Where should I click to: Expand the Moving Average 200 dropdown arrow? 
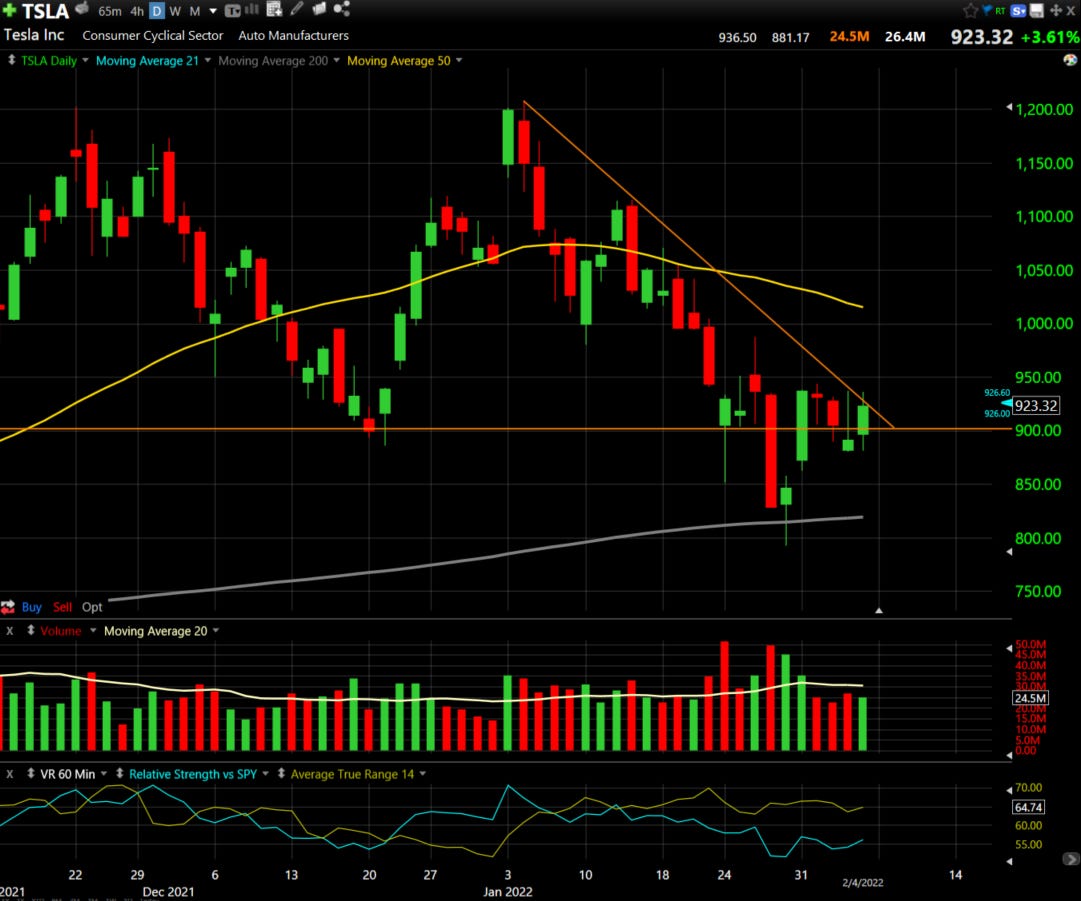click(x=336, y=60)
